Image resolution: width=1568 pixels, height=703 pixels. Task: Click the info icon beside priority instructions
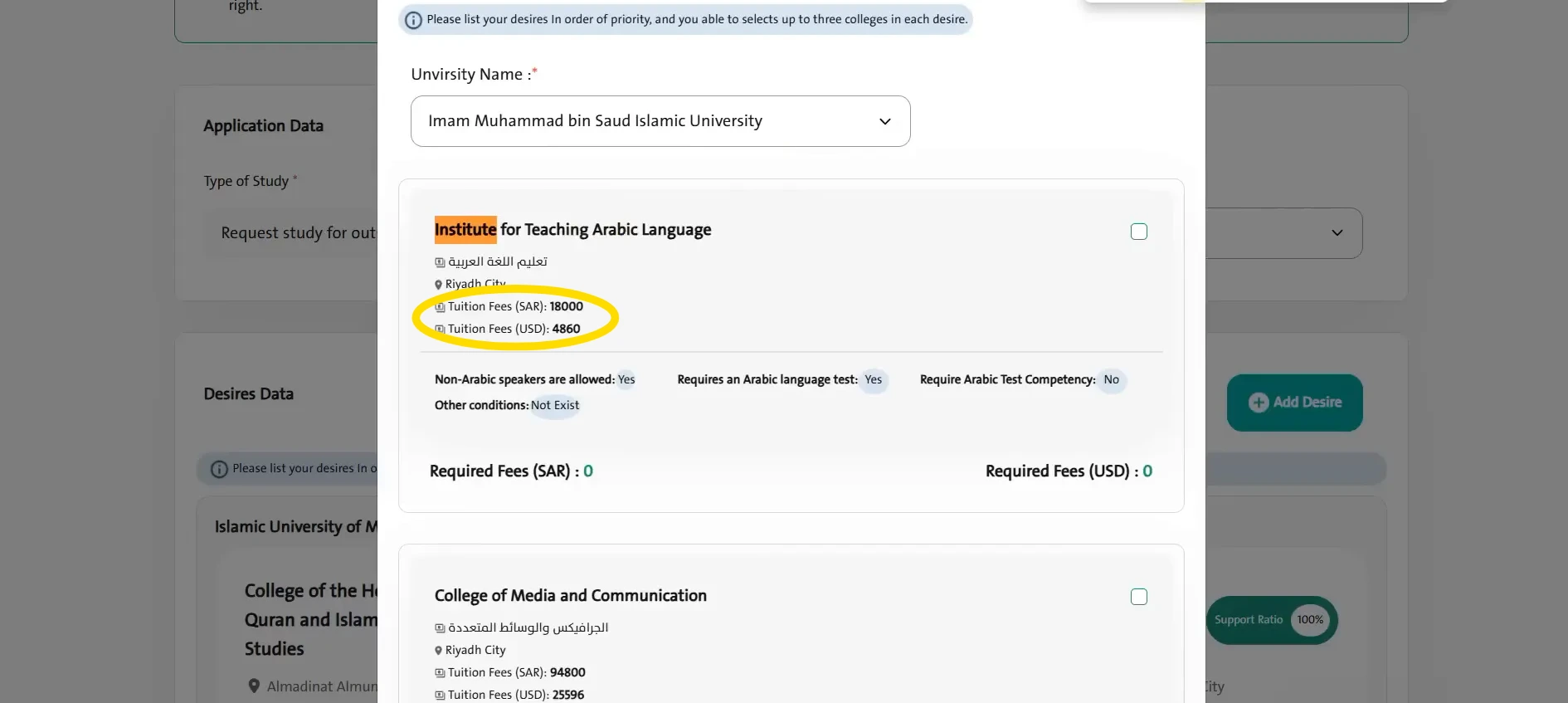(413, 20)
